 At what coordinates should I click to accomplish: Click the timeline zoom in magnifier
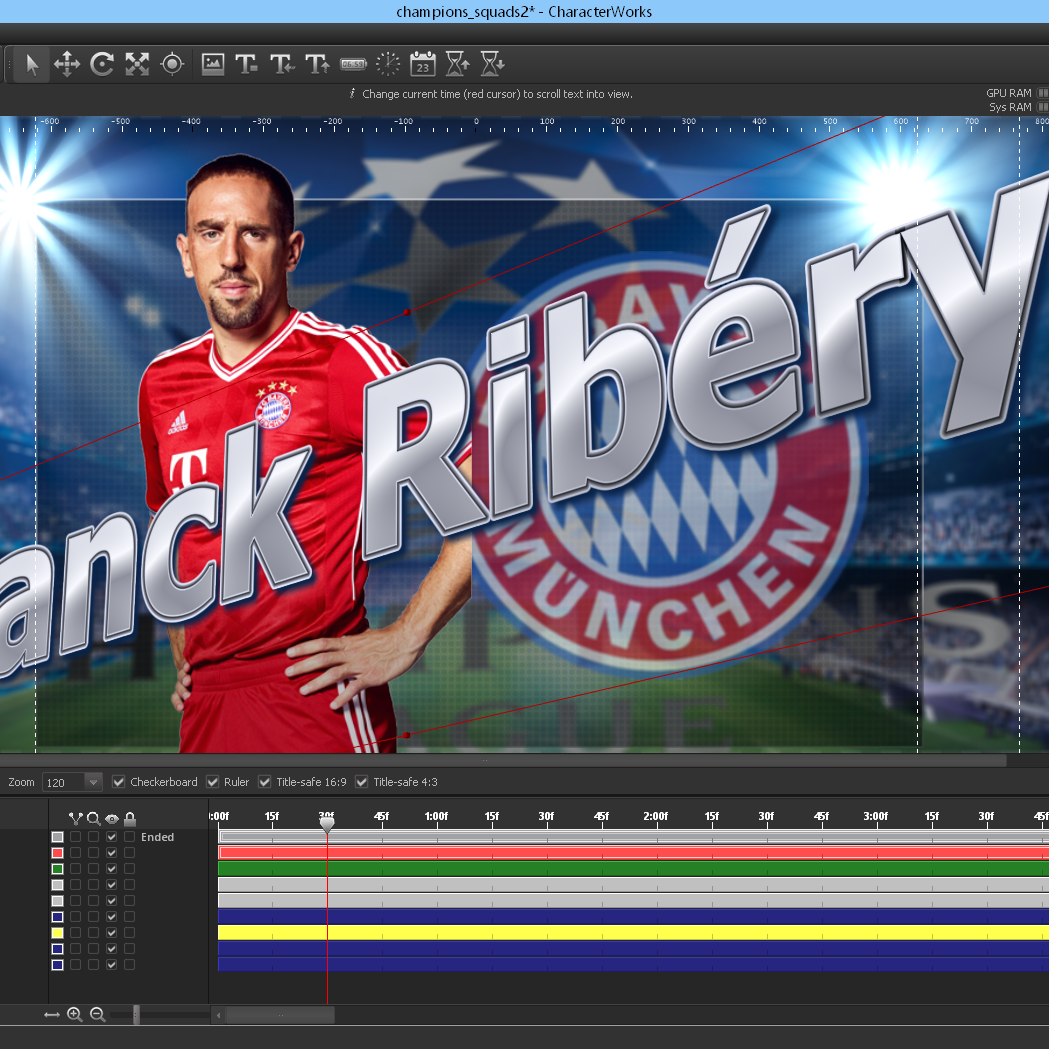75,1015
